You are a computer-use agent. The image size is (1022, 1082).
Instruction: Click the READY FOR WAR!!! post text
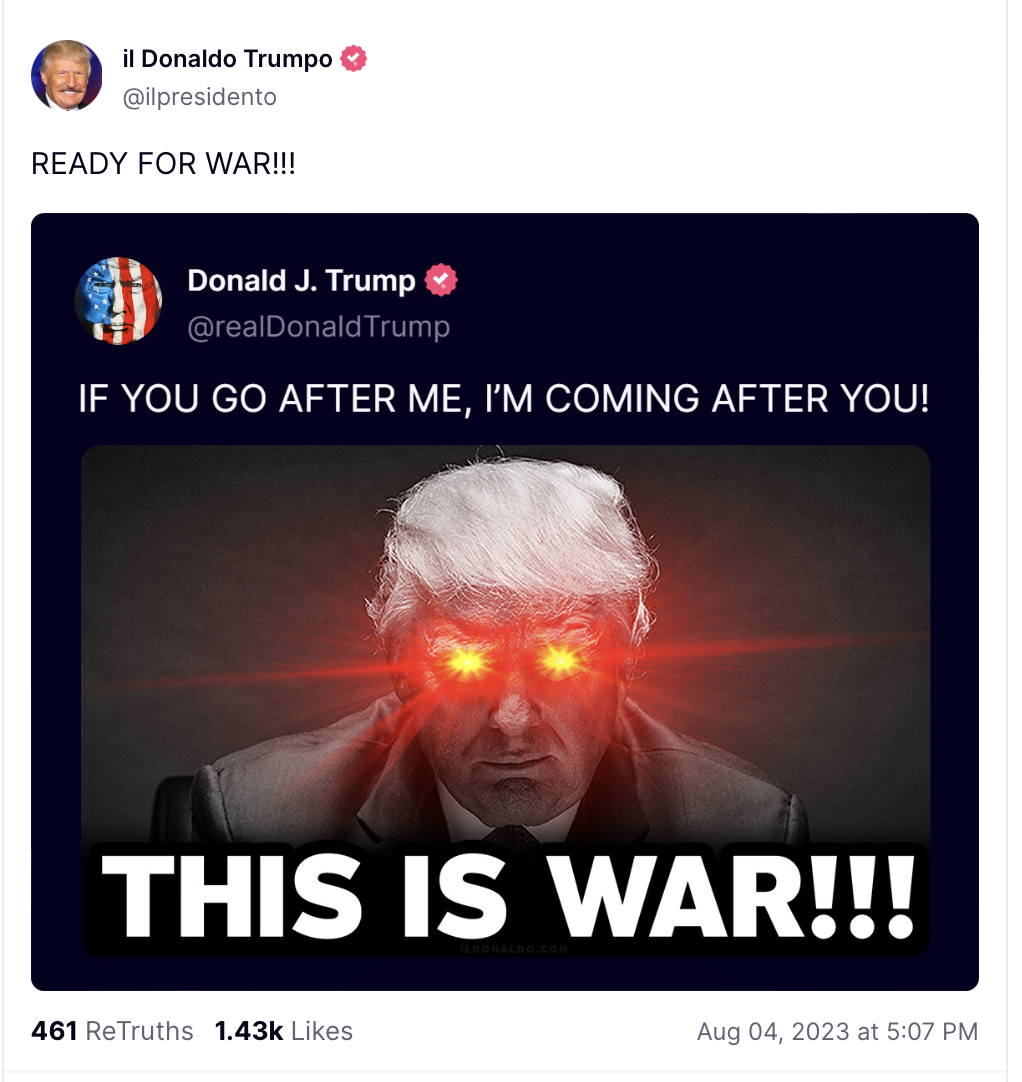(164, 164)
